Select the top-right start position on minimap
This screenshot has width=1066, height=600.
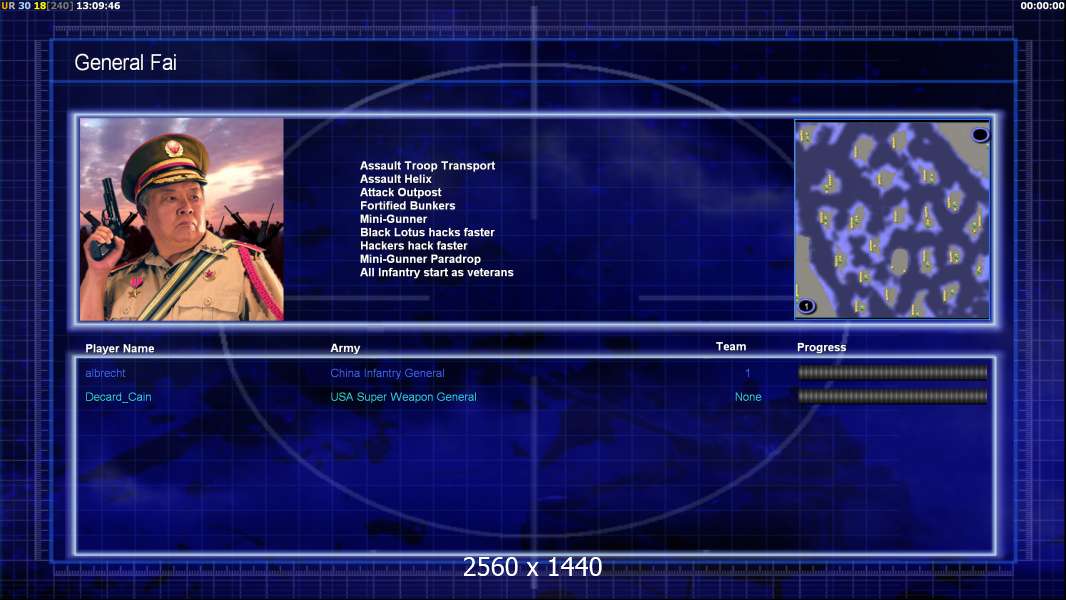click(980, 135)
